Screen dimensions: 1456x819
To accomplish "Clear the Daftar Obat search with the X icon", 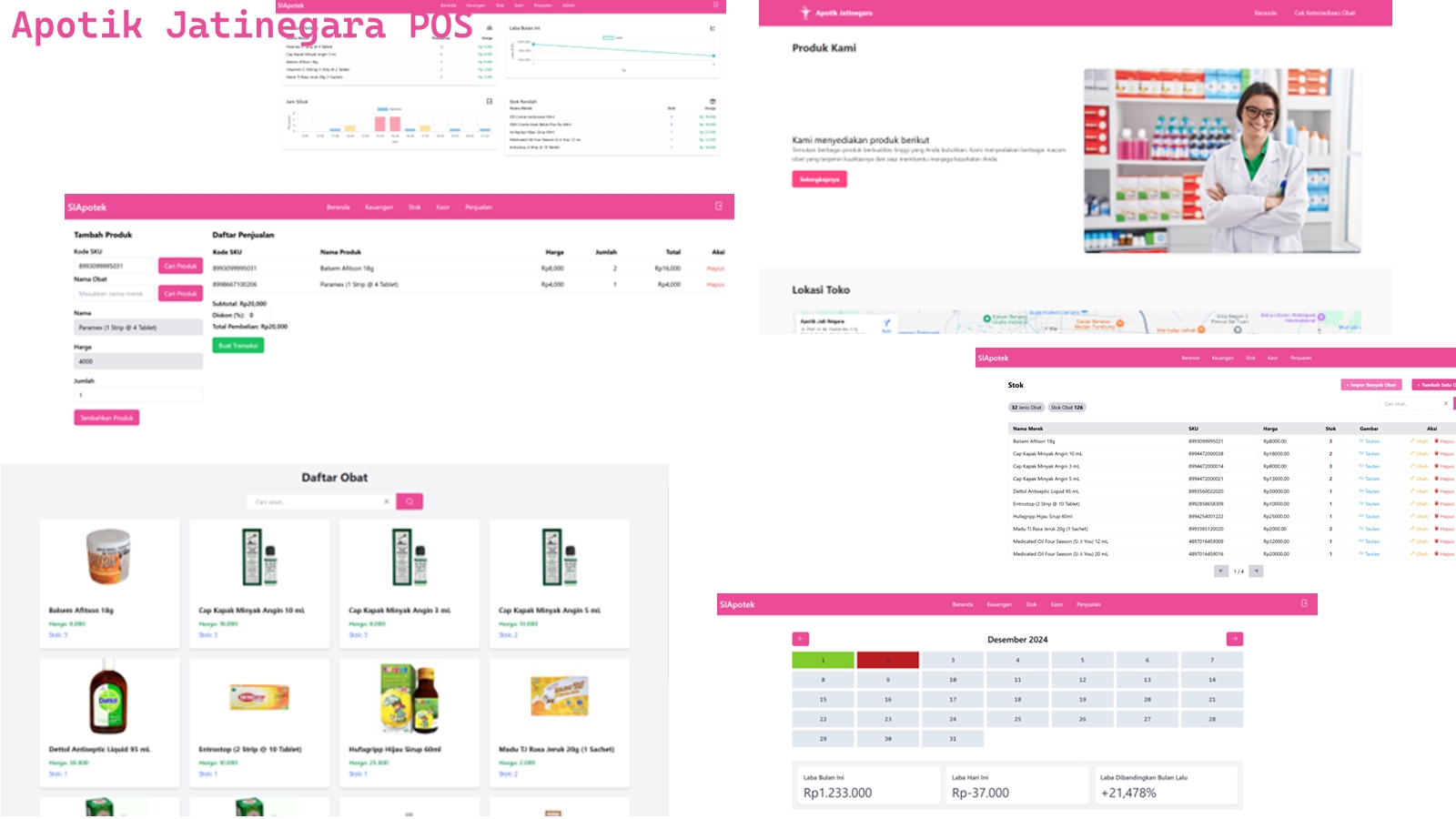I will (x=386, y=501).
